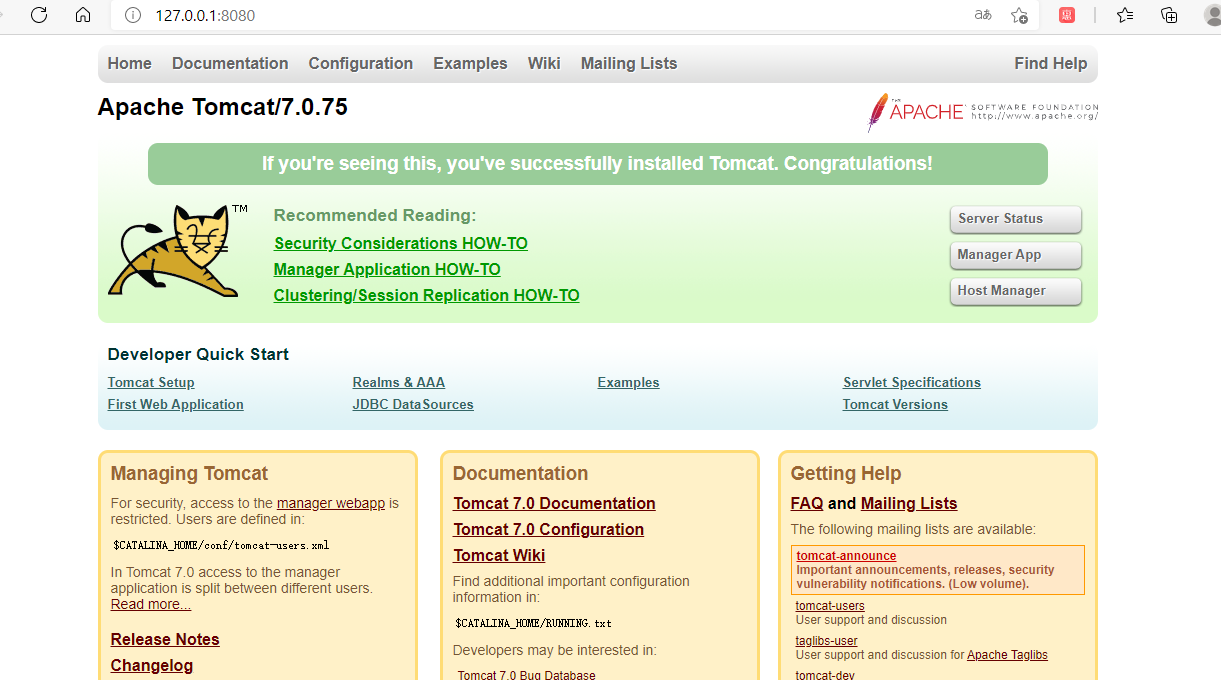The image size is (1221, 680).
Task: Click the Congratulations success banner
Action: tap(598, 164)
